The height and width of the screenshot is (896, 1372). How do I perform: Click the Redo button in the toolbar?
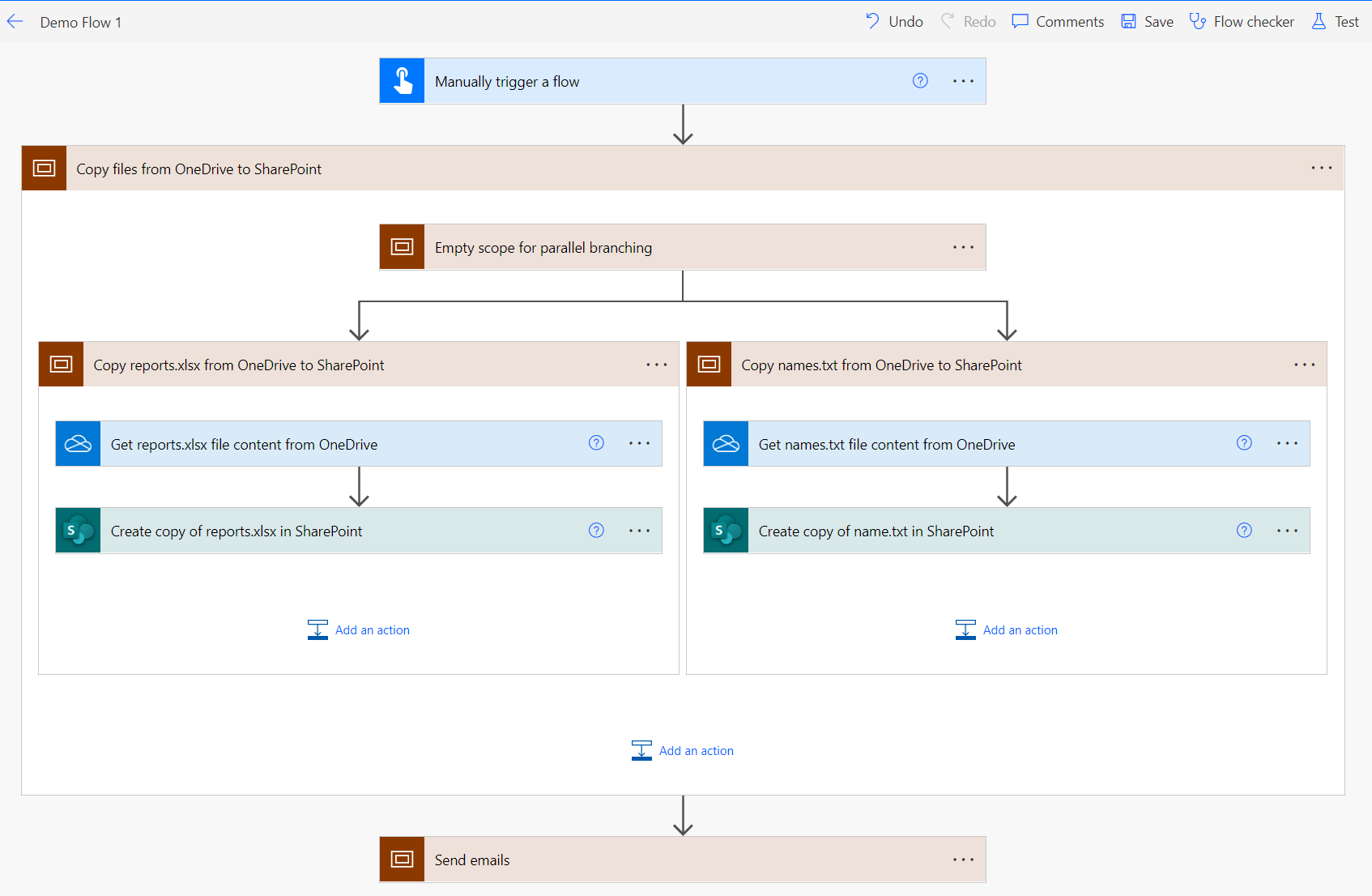[968, 22]
